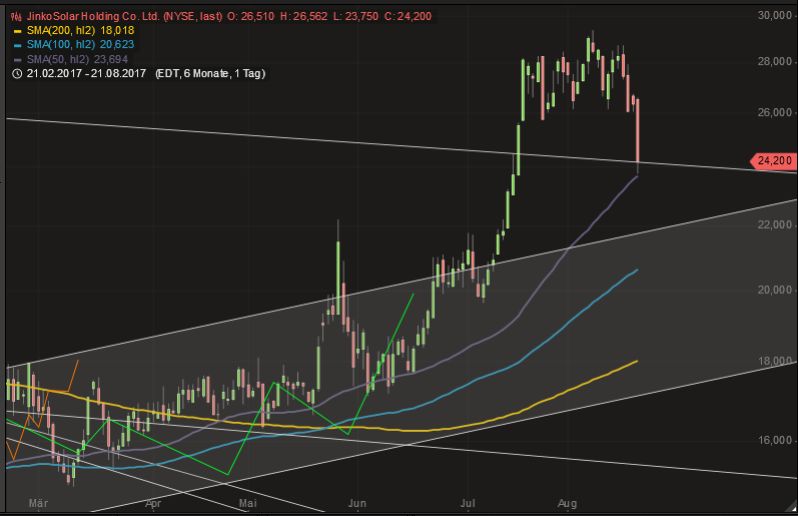Click the Jun month label on time axis
This screenshot has height=516, width=798.
(x=357, y=503)
